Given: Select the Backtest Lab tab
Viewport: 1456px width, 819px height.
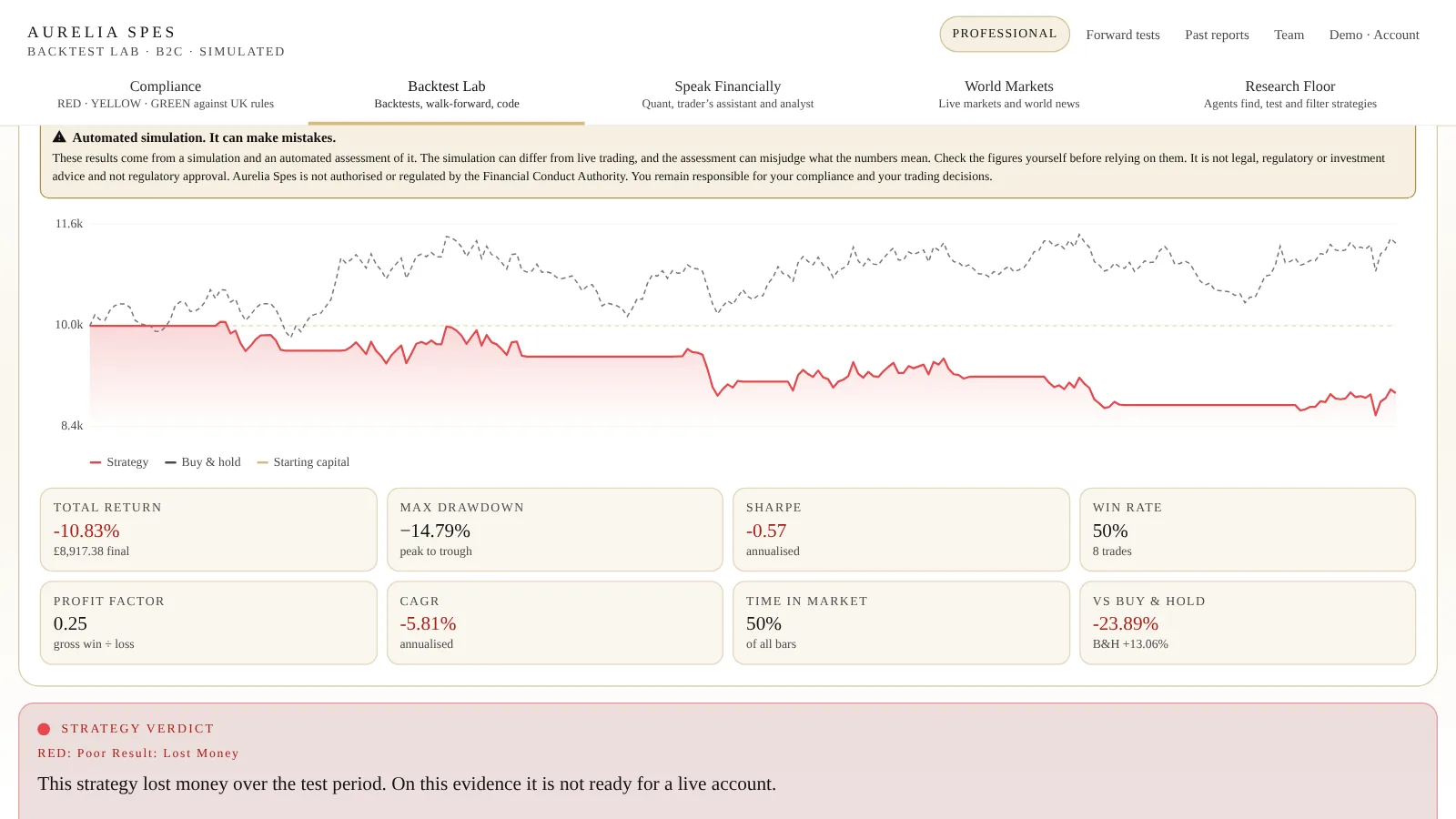Looking at the screenshot, I should coord(447,95).
